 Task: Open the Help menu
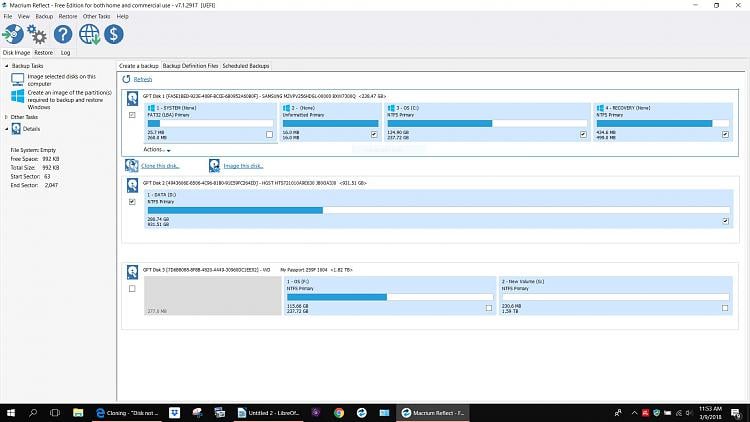pyautogui.click(x=122, y=16)
